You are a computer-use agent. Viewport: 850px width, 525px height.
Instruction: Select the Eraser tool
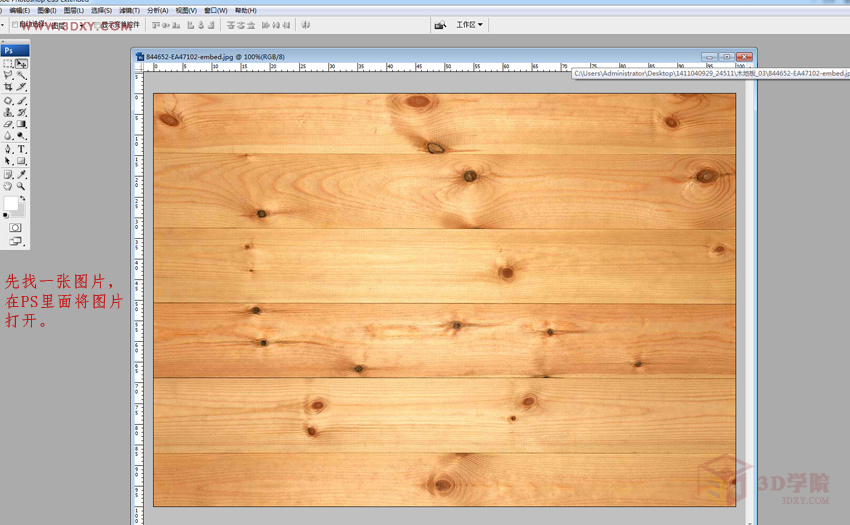click(8, 124)
